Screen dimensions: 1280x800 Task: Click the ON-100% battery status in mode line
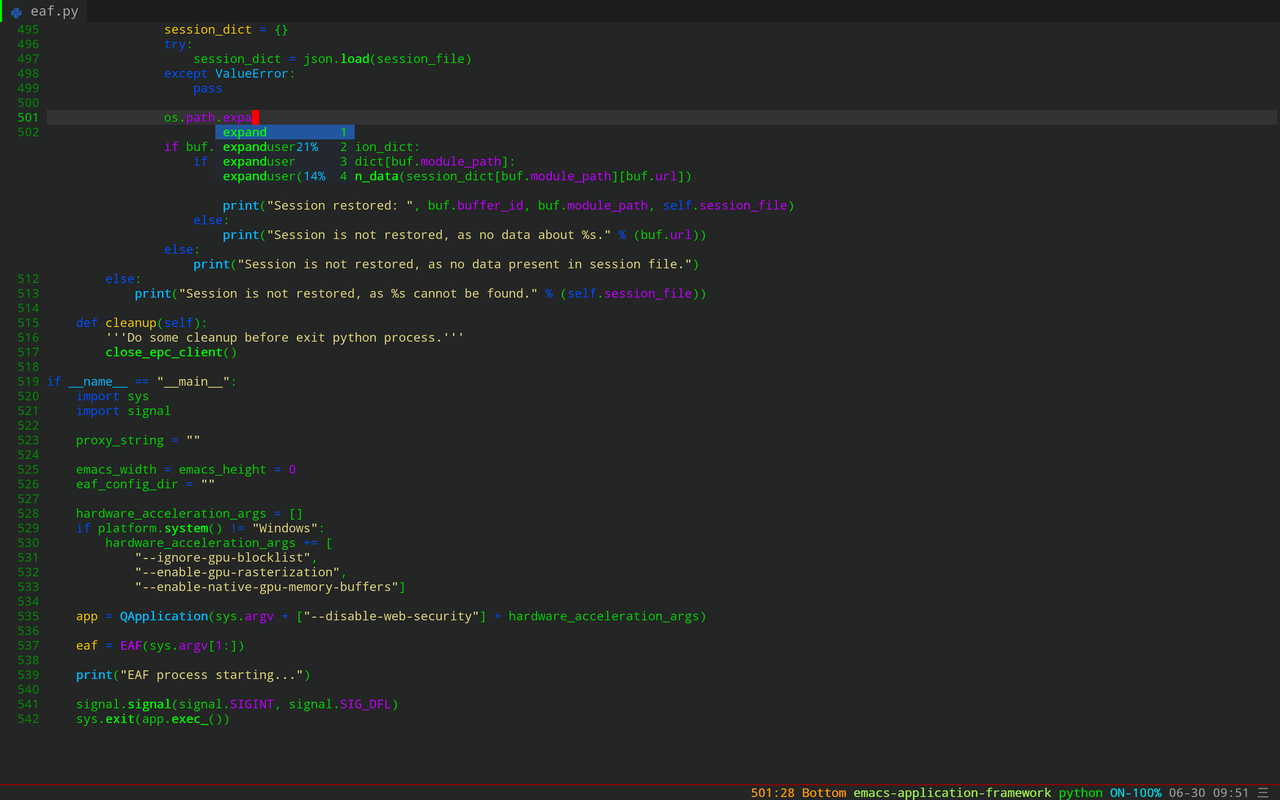pos(1135,793)
